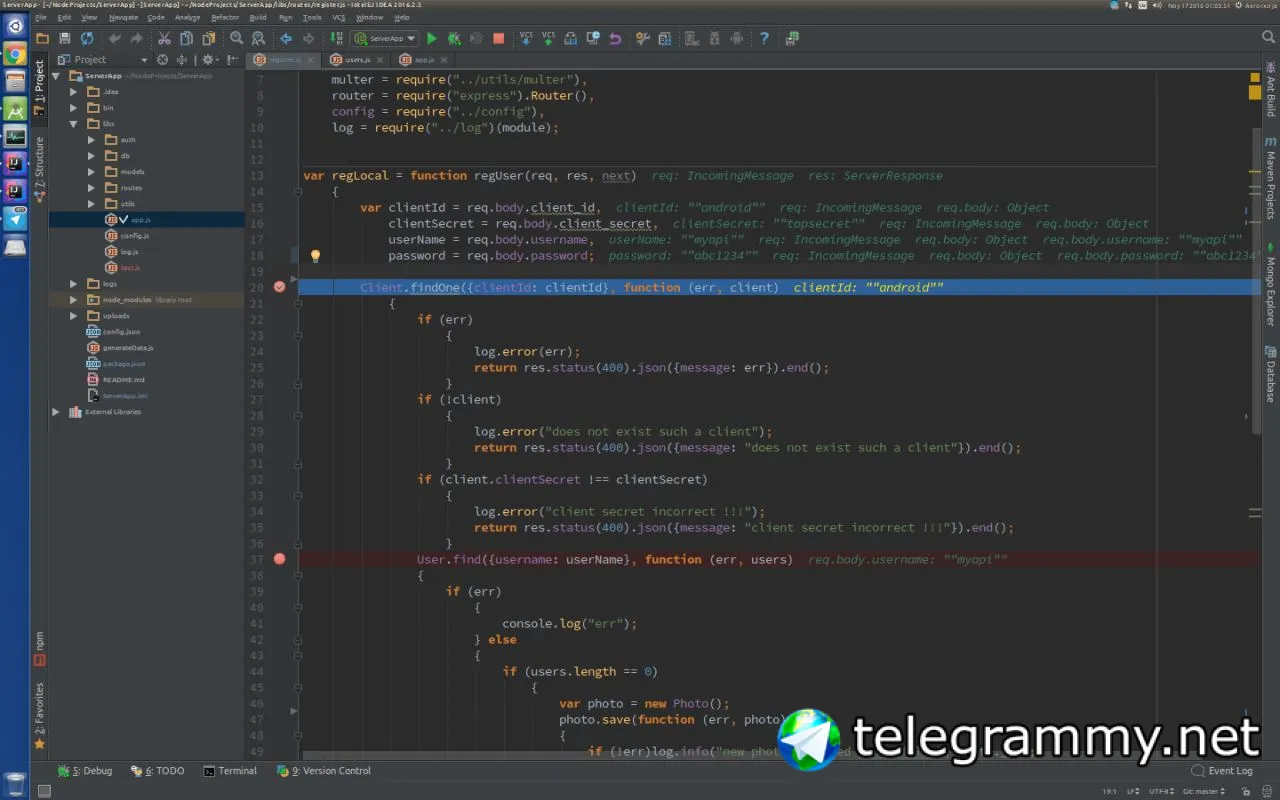
Task: Open the Navigate menu
Action: [x=124, y=17]
